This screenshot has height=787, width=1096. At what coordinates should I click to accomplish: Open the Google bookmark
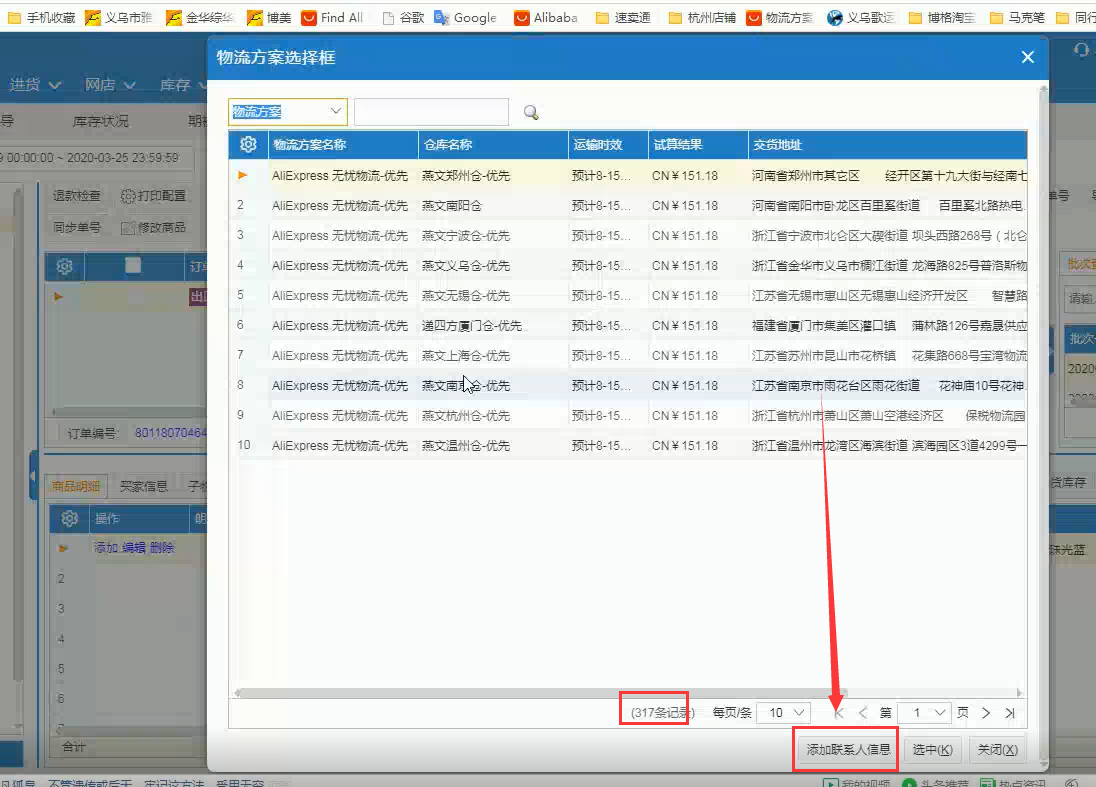pos(466,17)
